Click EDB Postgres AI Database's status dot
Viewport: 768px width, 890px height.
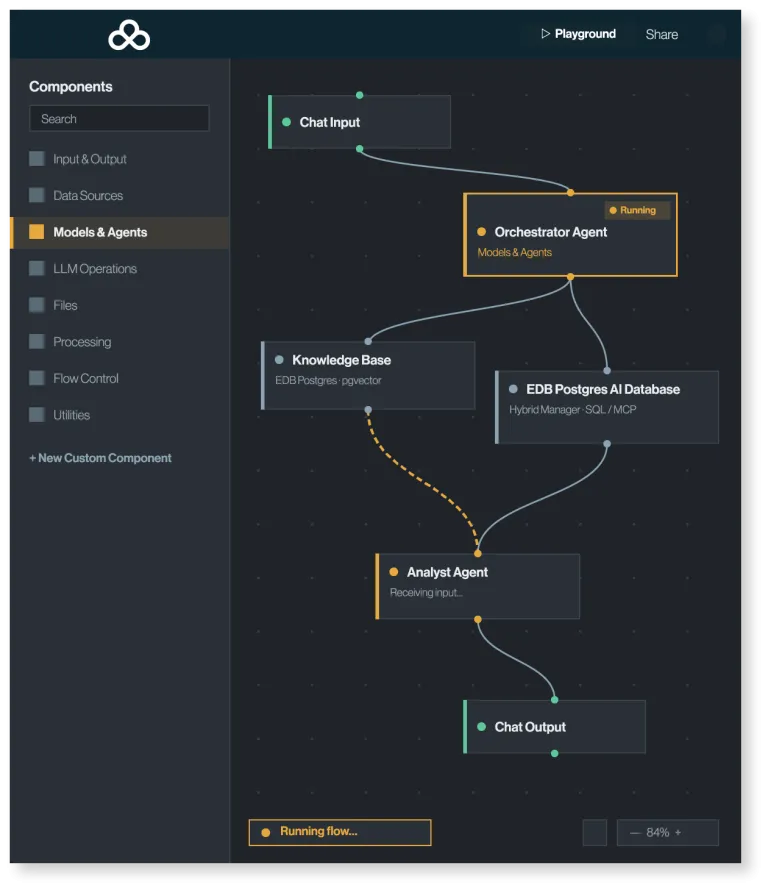513,389
